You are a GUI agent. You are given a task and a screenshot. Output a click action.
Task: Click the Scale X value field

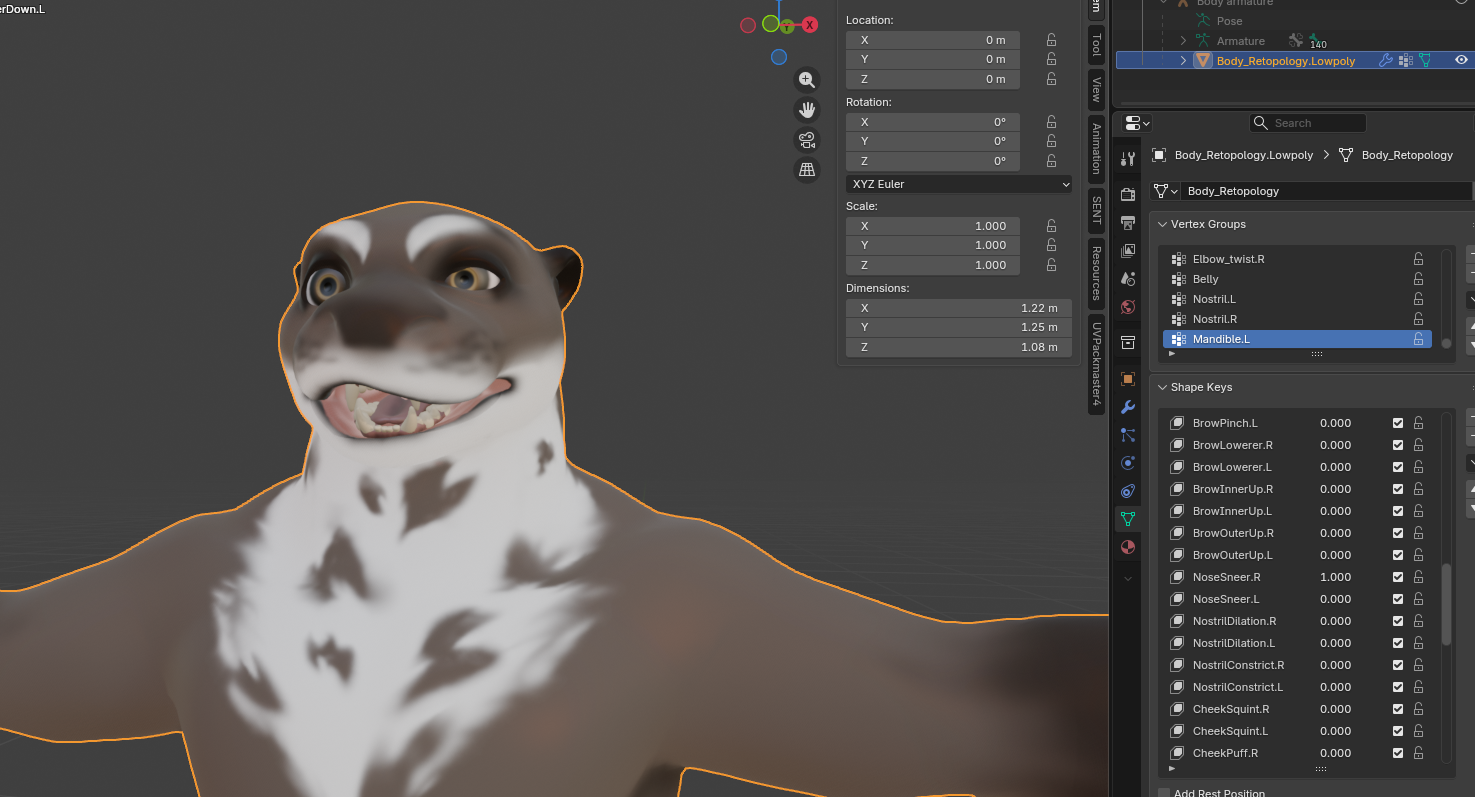933,226
